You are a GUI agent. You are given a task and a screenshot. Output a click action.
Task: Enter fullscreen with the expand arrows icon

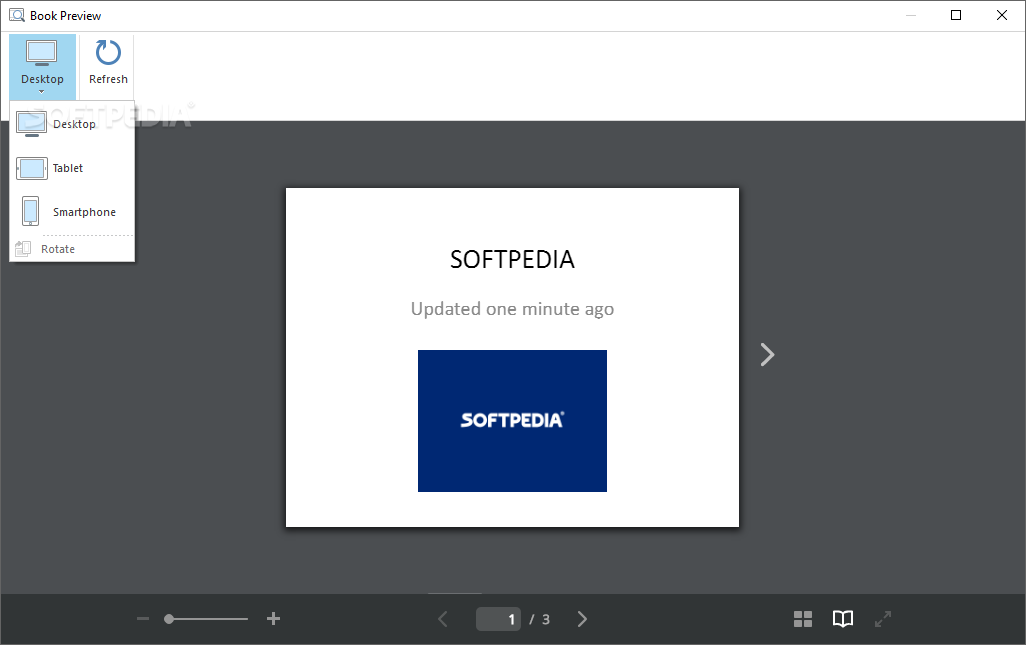(883, 619)
